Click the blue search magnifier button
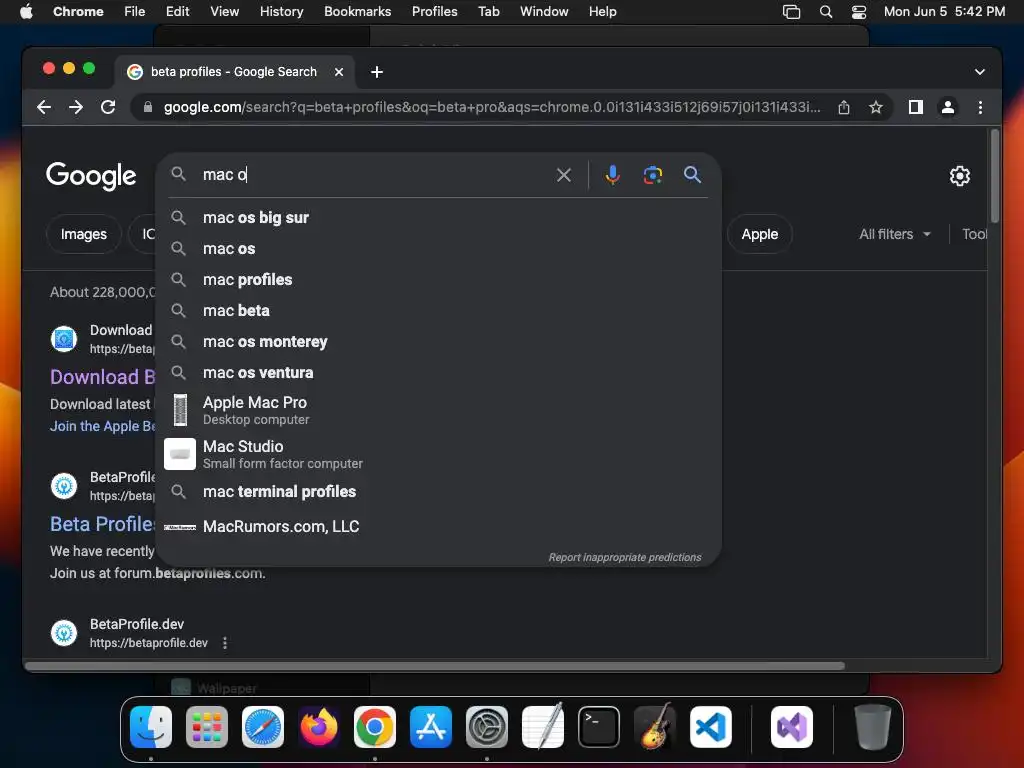 [692, 174]
